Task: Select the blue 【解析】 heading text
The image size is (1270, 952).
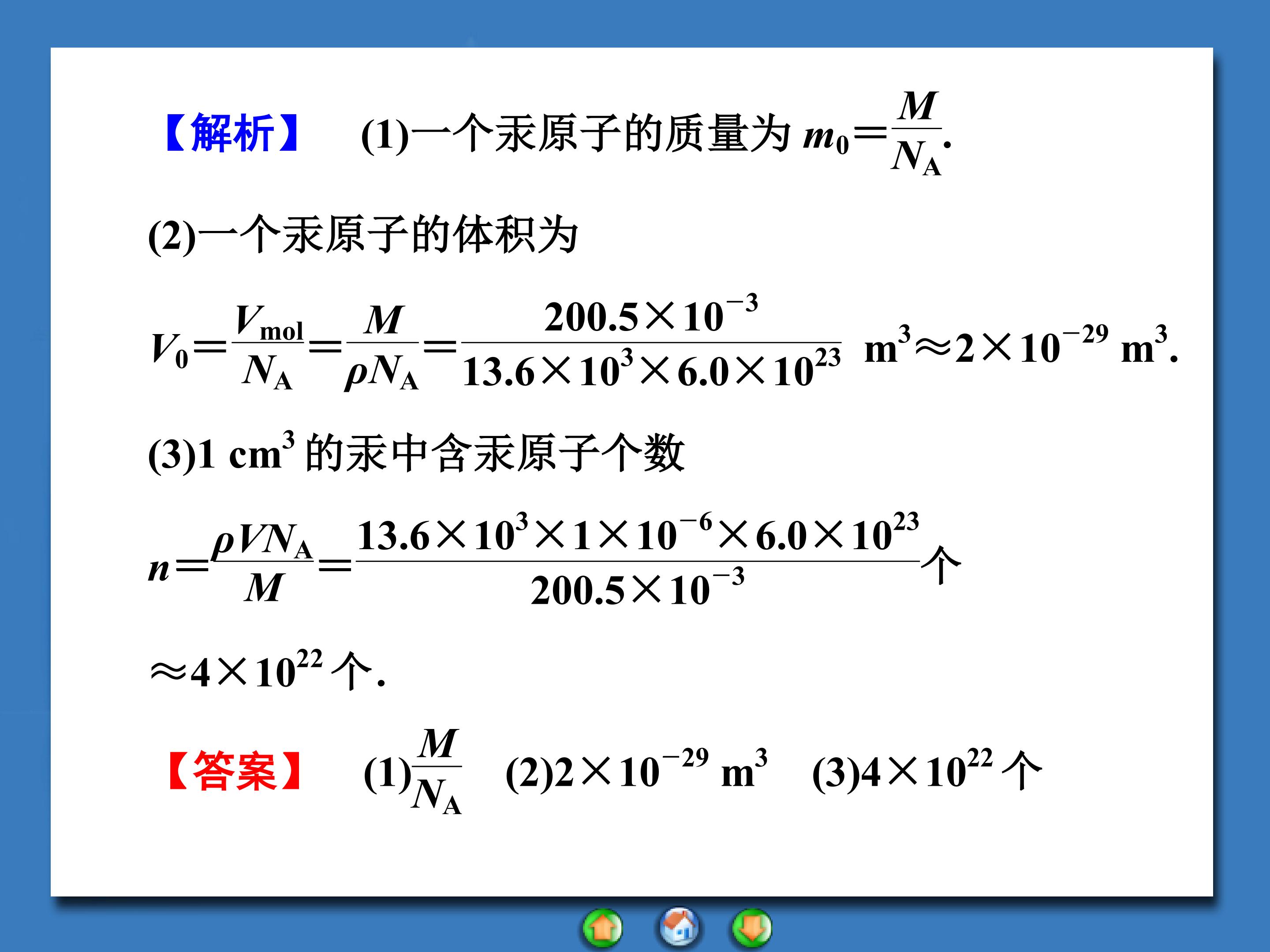Action: coord(232,133)
